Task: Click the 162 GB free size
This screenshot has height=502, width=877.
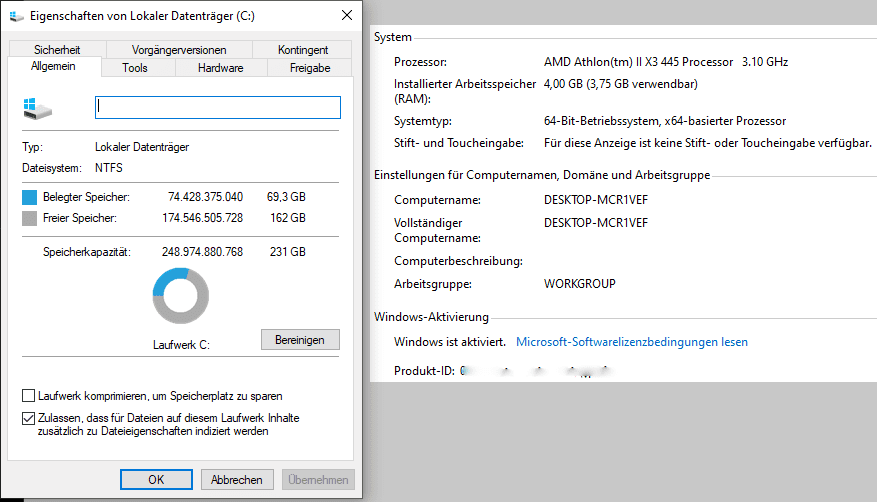Action: (x=287, y=218)
